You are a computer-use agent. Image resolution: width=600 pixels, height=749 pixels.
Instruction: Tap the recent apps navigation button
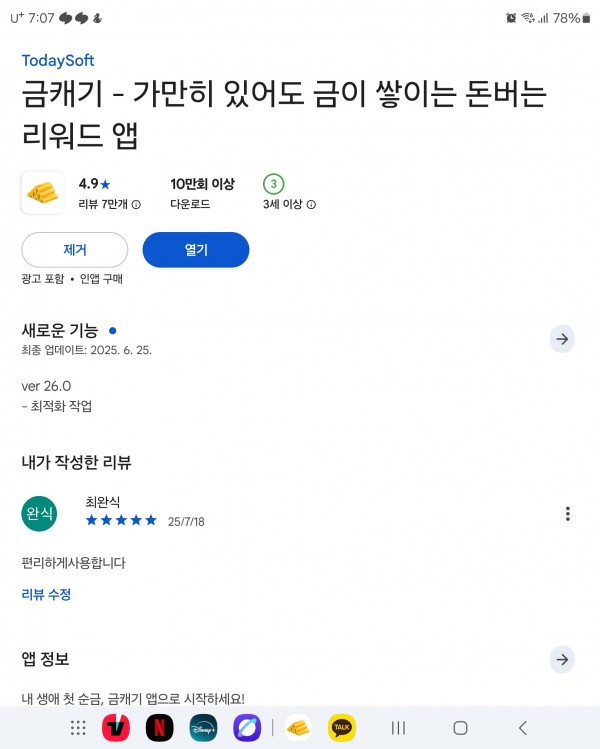coord(398,728)
